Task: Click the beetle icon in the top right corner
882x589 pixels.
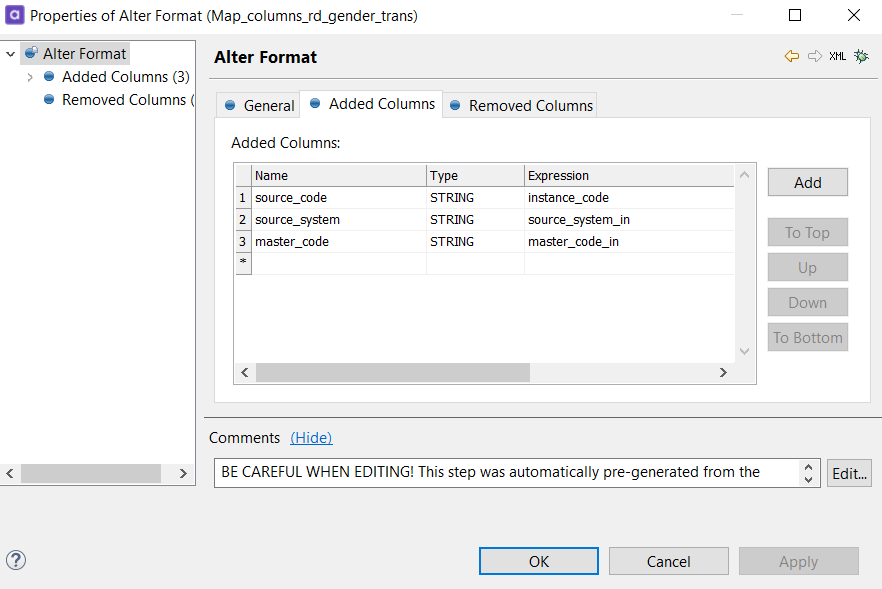Action: 860,58
